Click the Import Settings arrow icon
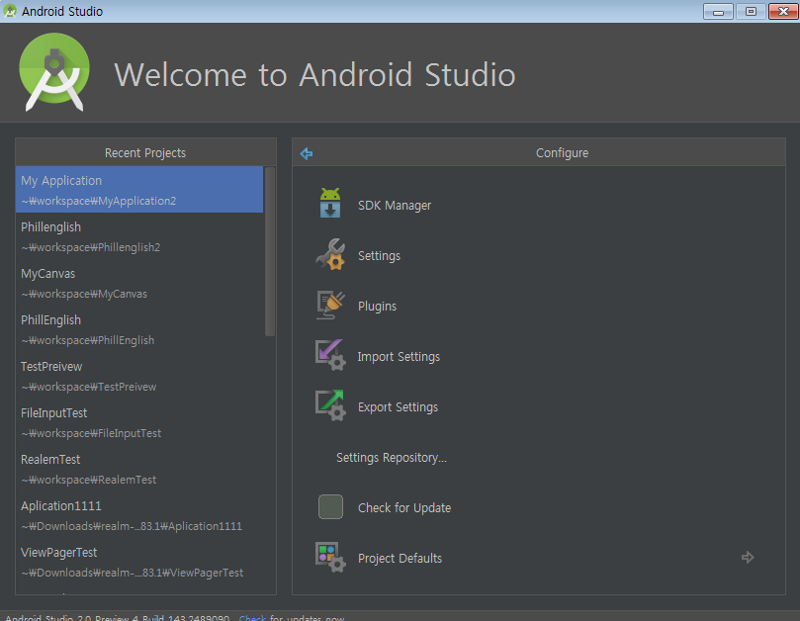Image resolution: width=800 pixels, height=621 pixels. pos(331,355)
